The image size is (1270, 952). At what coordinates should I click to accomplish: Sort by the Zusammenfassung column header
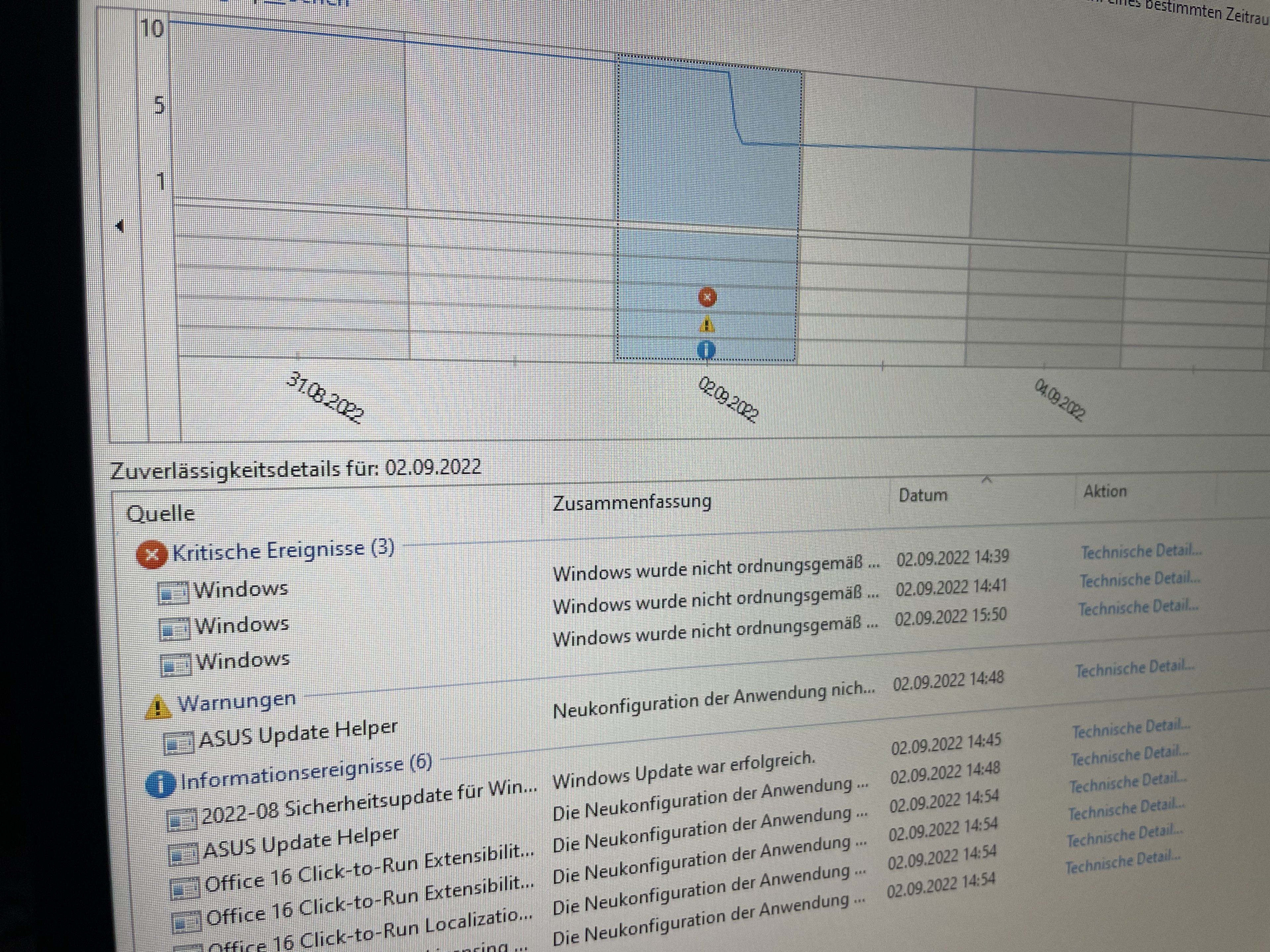pos(632,503)
